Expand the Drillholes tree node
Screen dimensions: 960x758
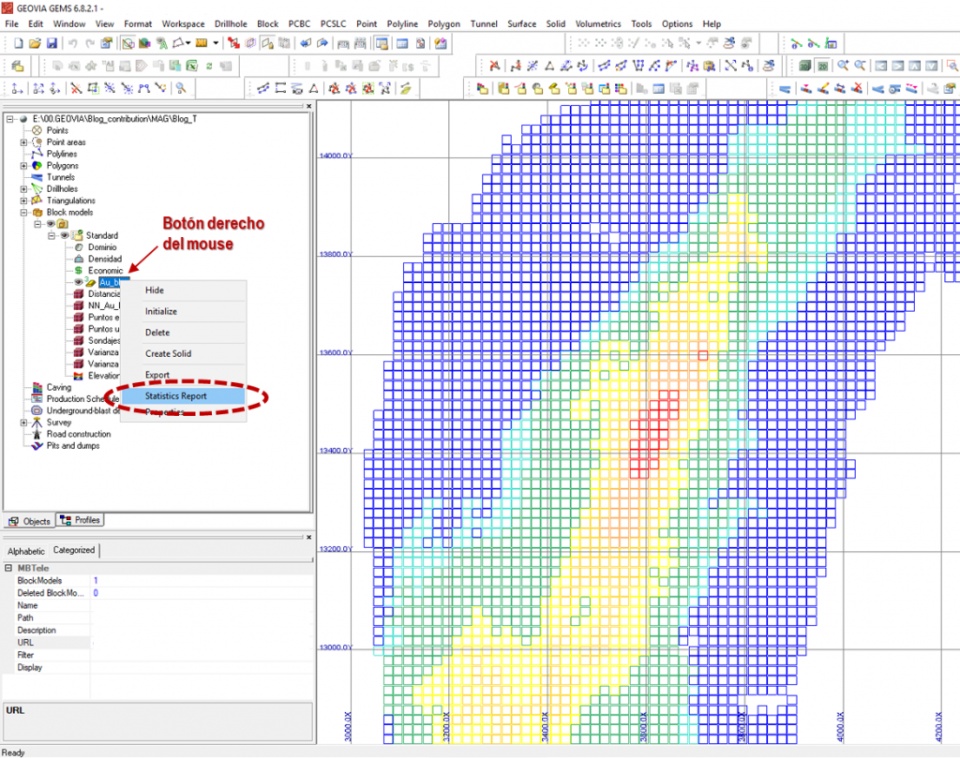(x=24, y=189)
